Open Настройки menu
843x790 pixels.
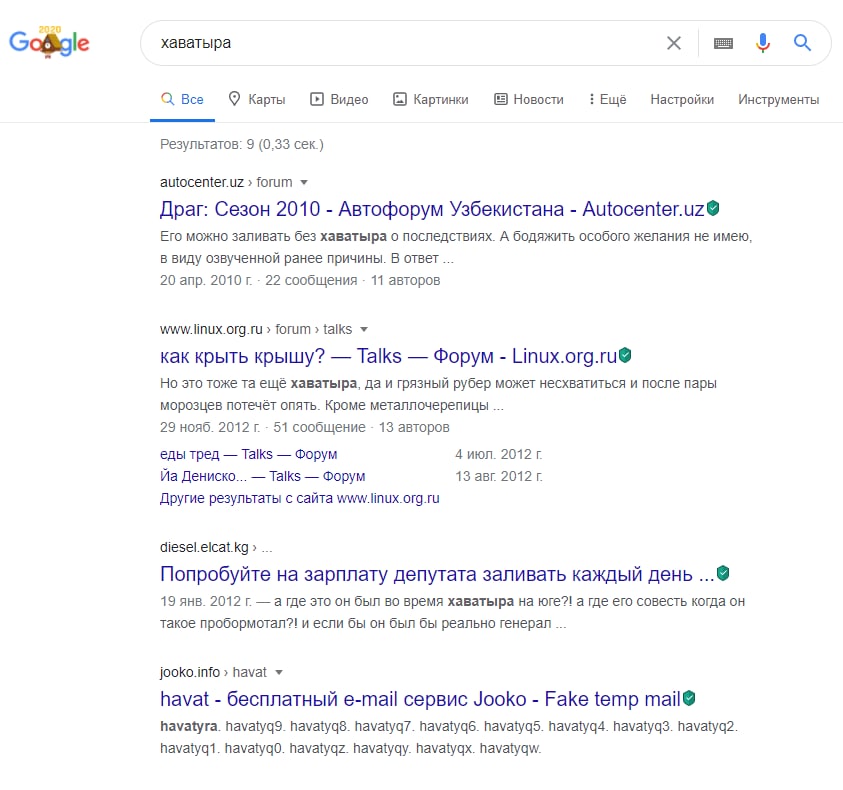(682, 99)
